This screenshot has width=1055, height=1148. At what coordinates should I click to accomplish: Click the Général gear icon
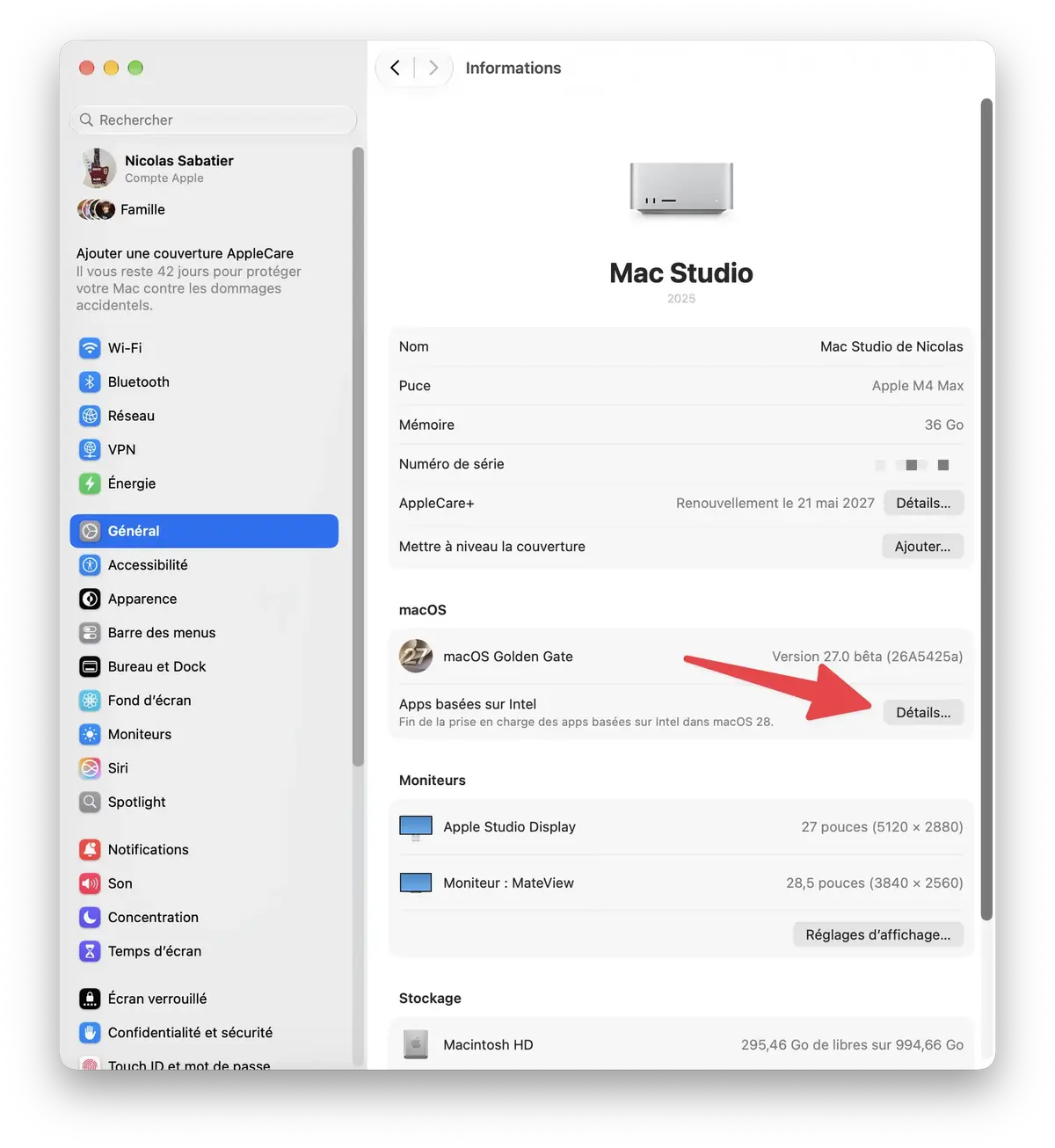90,531
